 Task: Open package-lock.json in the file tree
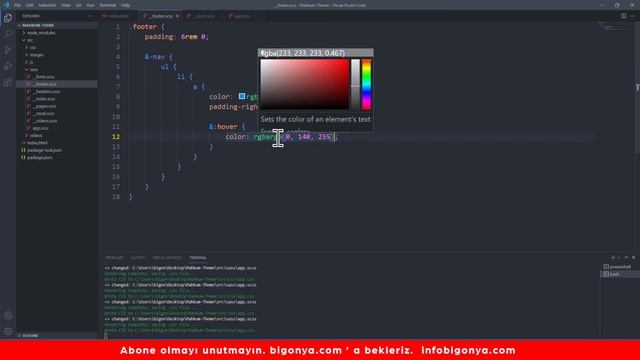(57, 150)
